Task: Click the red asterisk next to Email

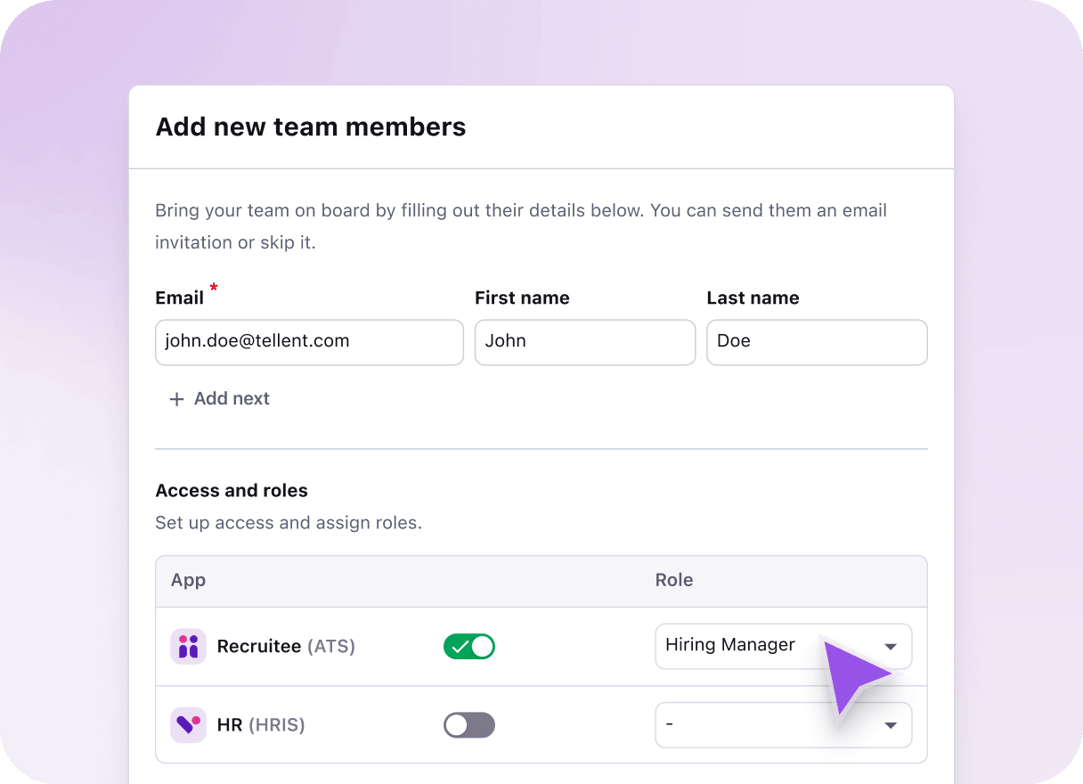Action: [x=213, y=290]
